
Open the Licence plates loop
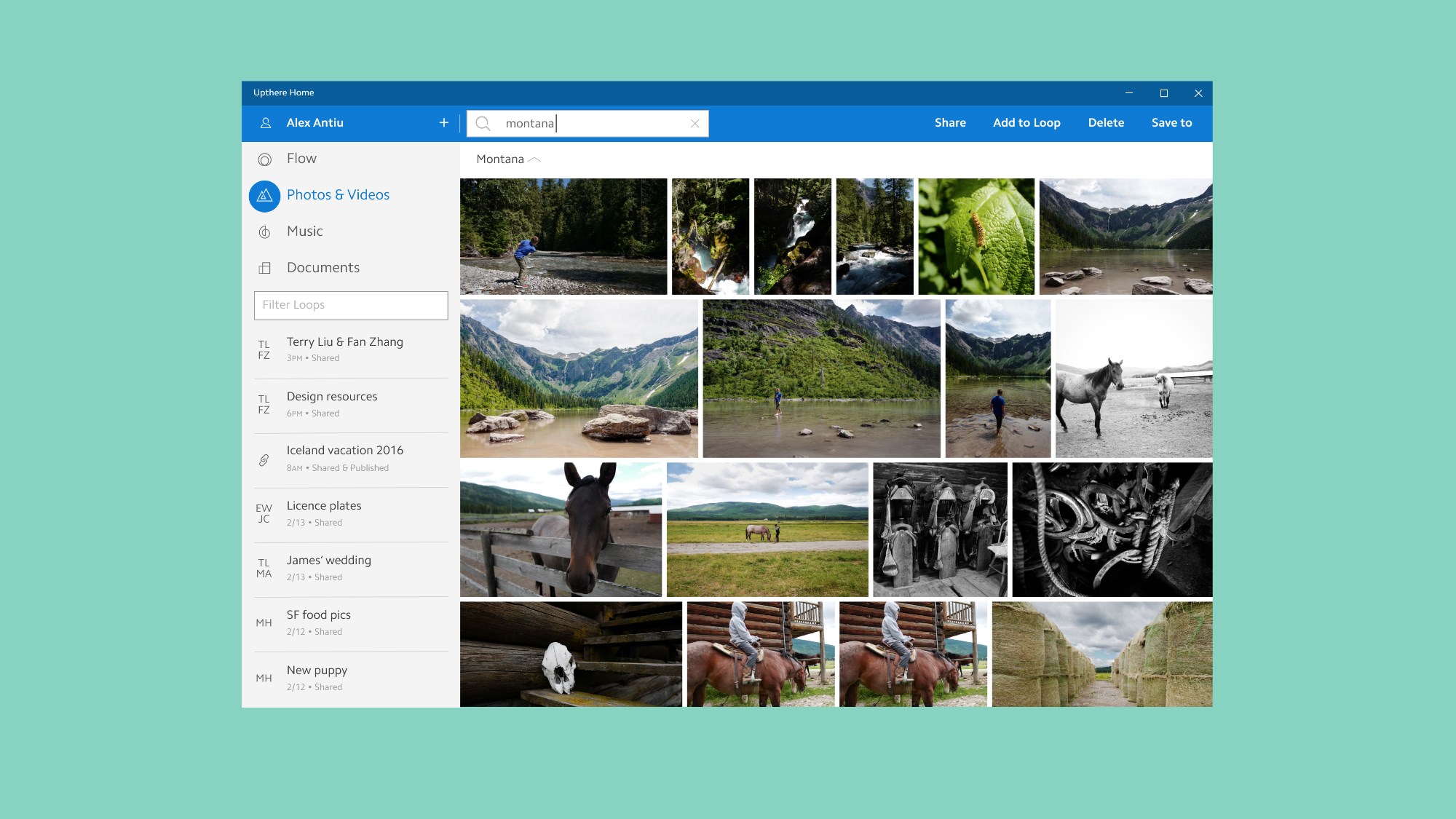(324, 506)
